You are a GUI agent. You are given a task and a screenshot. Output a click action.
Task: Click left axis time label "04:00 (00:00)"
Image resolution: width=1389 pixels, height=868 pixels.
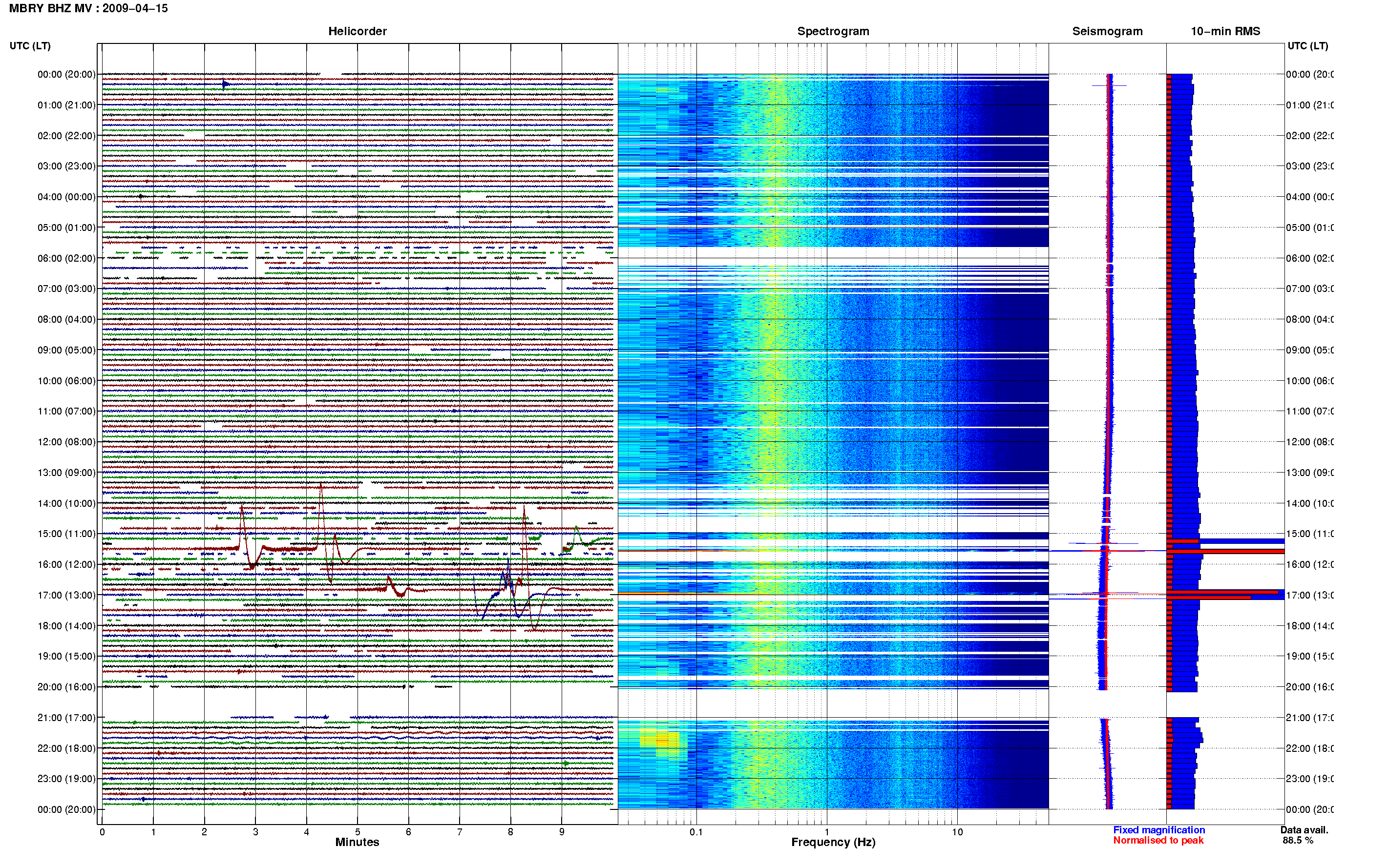[x=66, y=197]
